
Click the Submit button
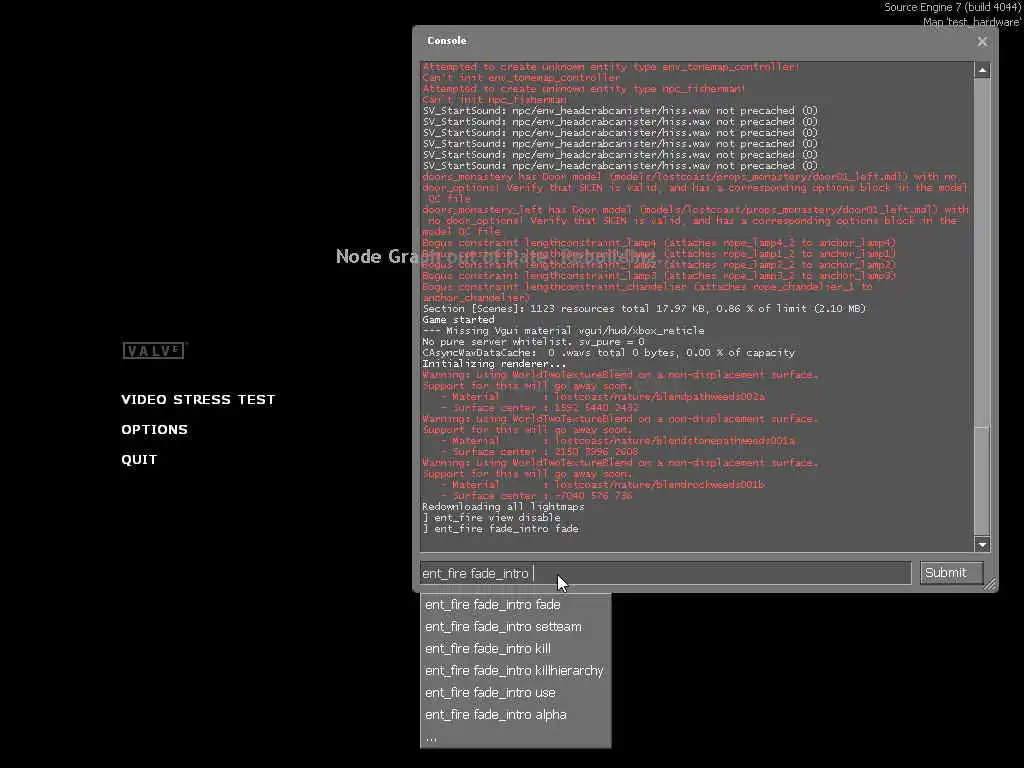951,573
